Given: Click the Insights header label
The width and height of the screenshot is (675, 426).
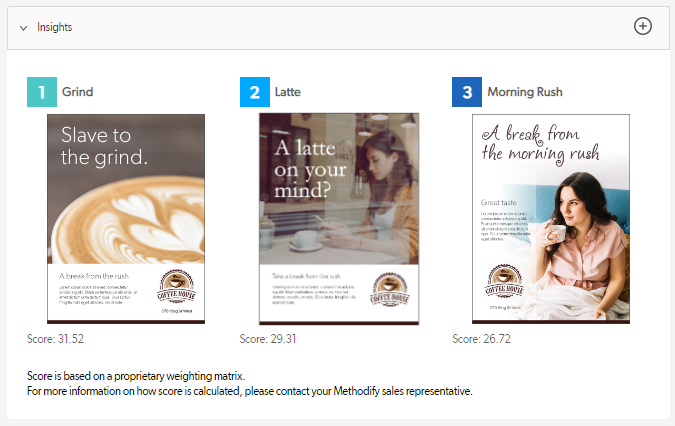Looking at the screenshot, I should tap(54, 28).
